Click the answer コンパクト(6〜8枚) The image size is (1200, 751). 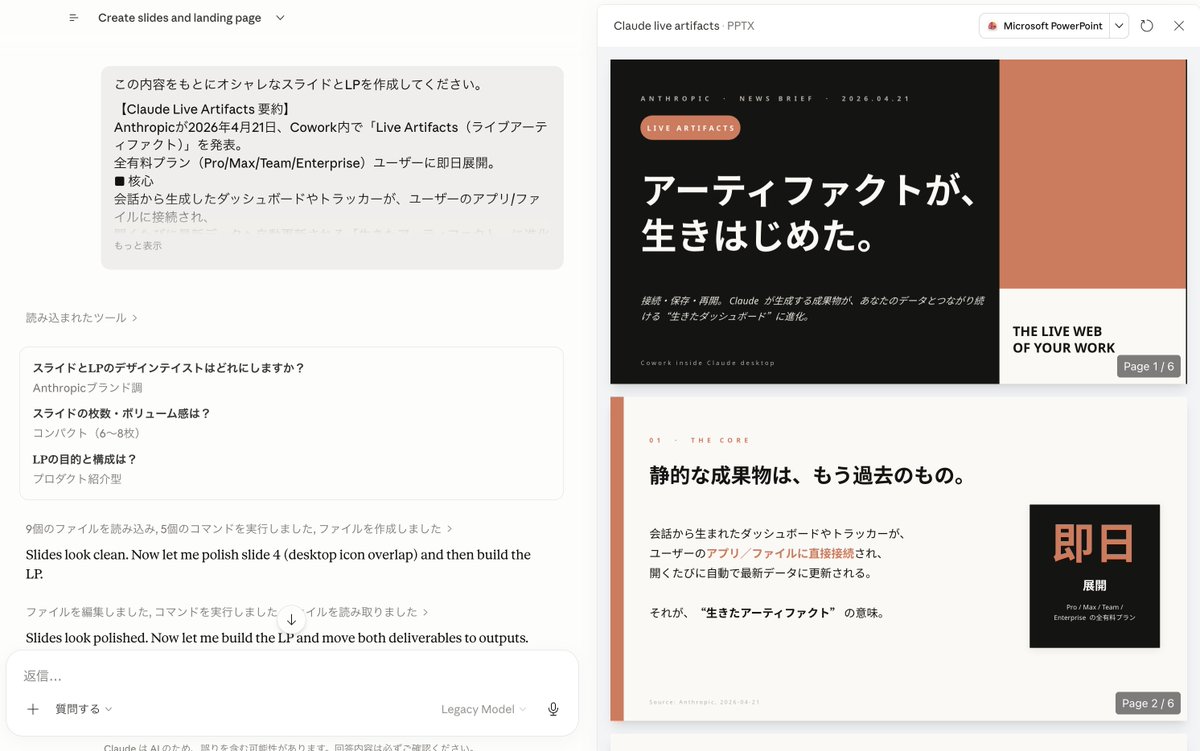86,433
